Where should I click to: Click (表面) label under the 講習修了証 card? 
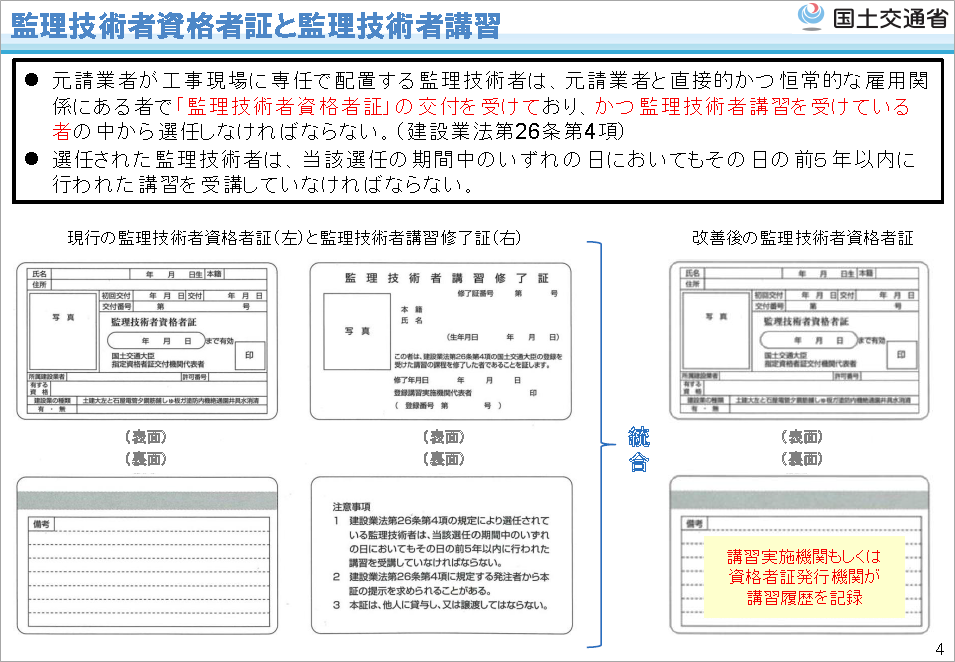[x=444, y=437]
